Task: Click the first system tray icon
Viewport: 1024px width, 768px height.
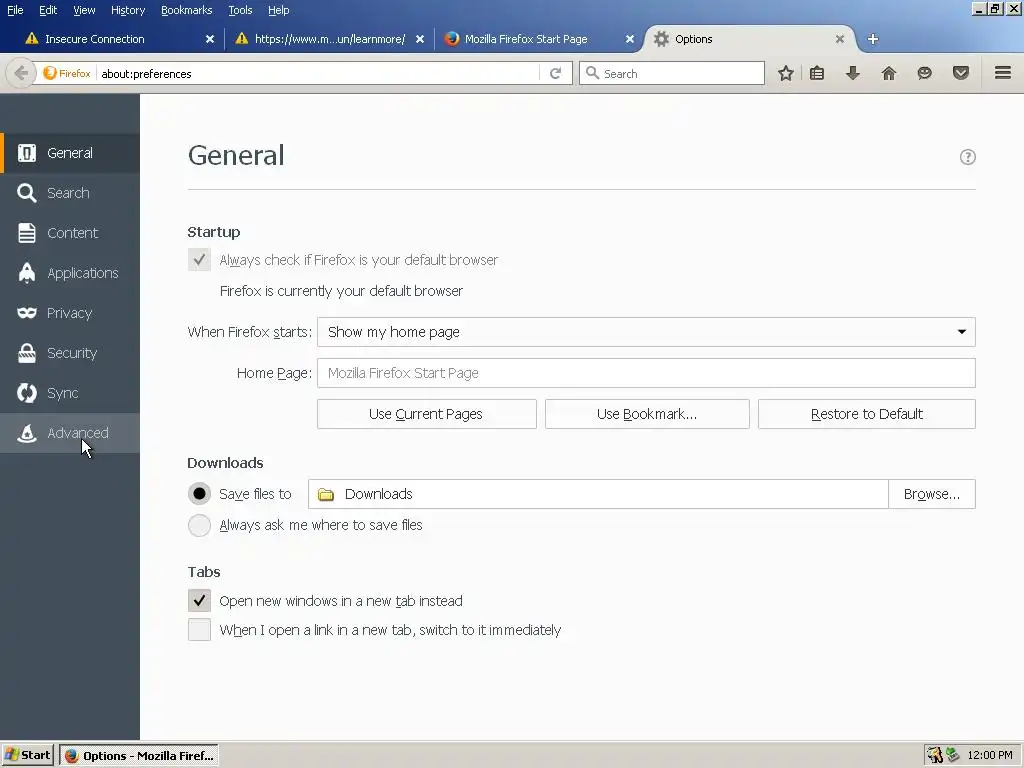Action: click(x=935, y=755)
